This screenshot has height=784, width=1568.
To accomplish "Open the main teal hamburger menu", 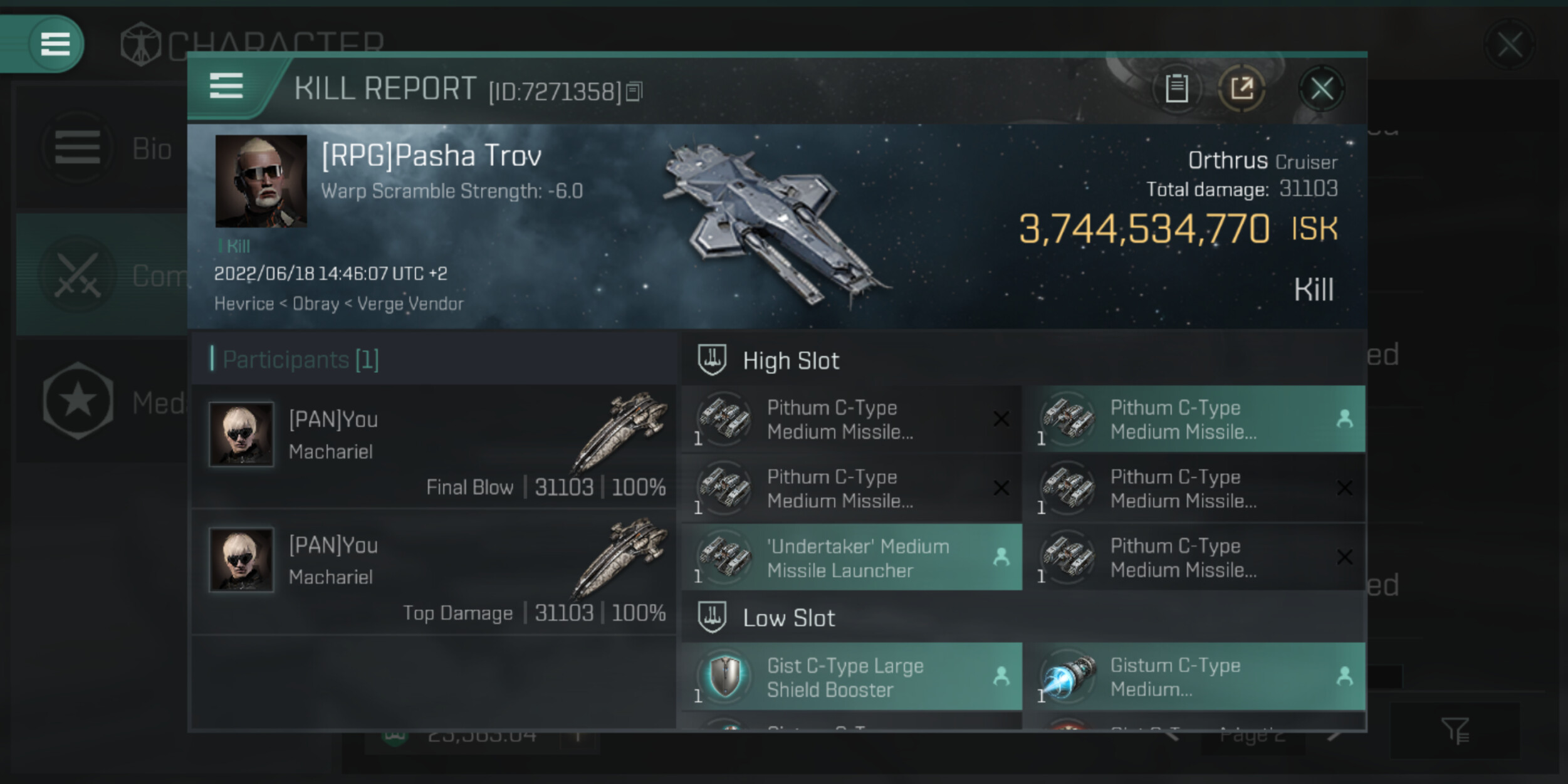I will 55,44.
